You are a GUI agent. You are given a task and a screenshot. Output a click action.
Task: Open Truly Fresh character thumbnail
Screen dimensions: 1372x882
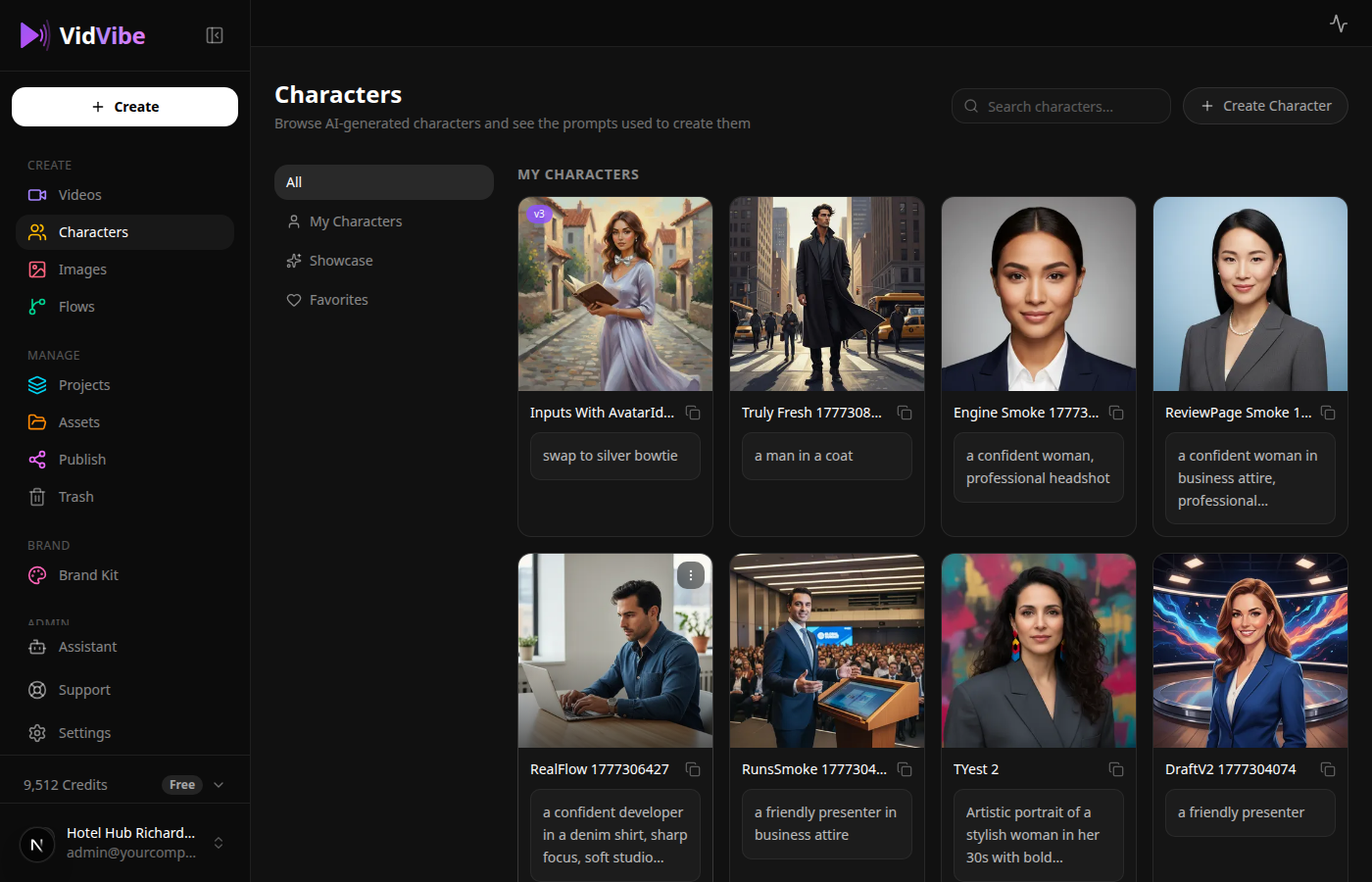pos(827,294)
